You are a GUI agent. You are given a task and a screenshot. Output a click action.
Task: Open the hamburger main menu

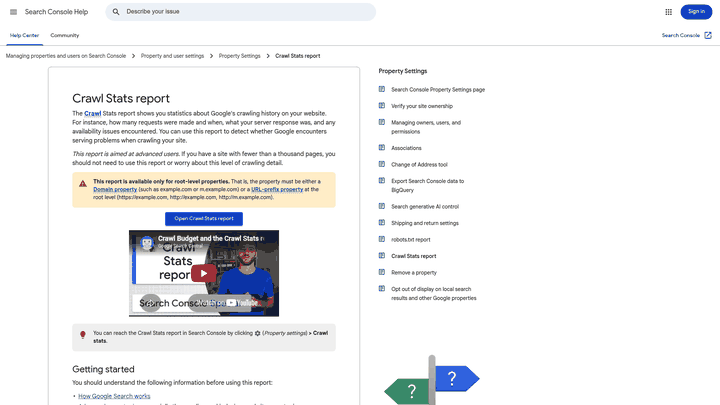[x=13, y=12]
